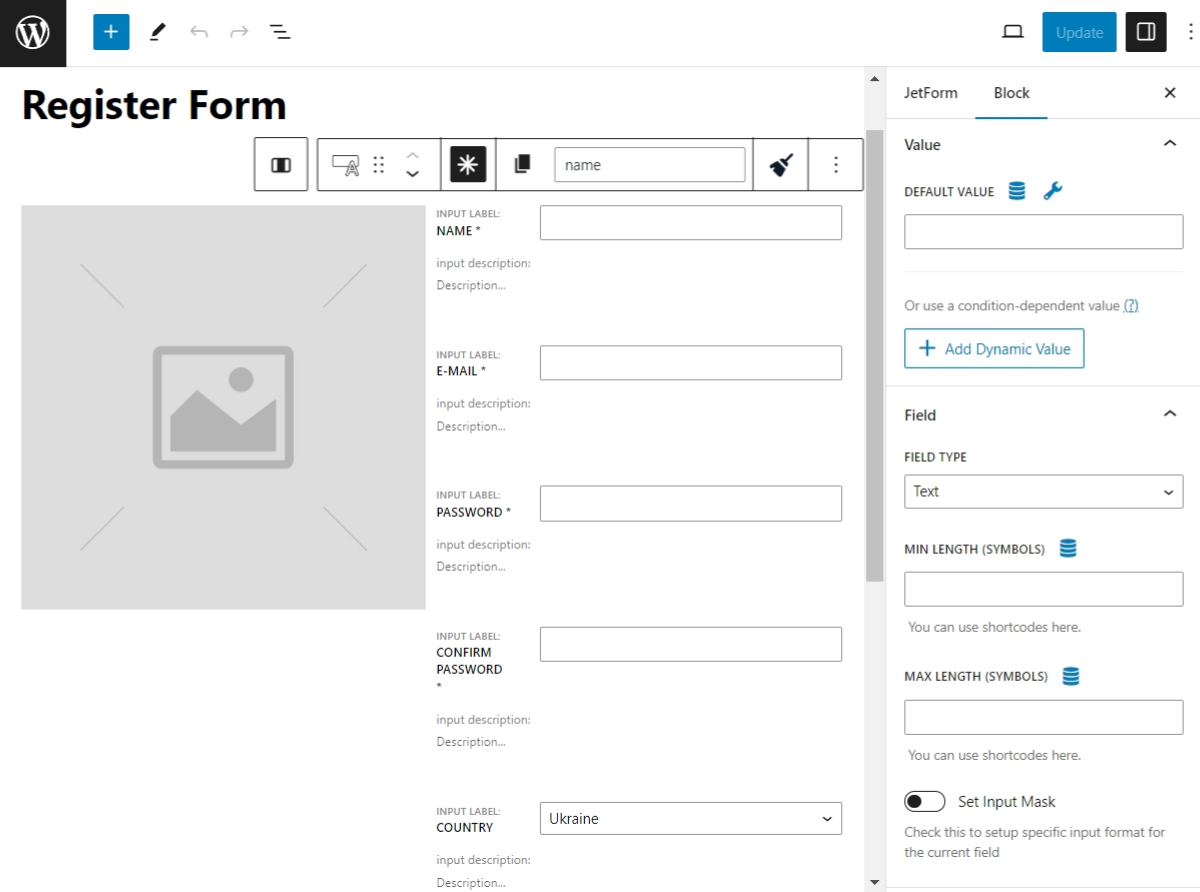Screen dimensions: 1200x892
Task: Open the Field Type dropdown
Action: click(x=1043, y=491)
